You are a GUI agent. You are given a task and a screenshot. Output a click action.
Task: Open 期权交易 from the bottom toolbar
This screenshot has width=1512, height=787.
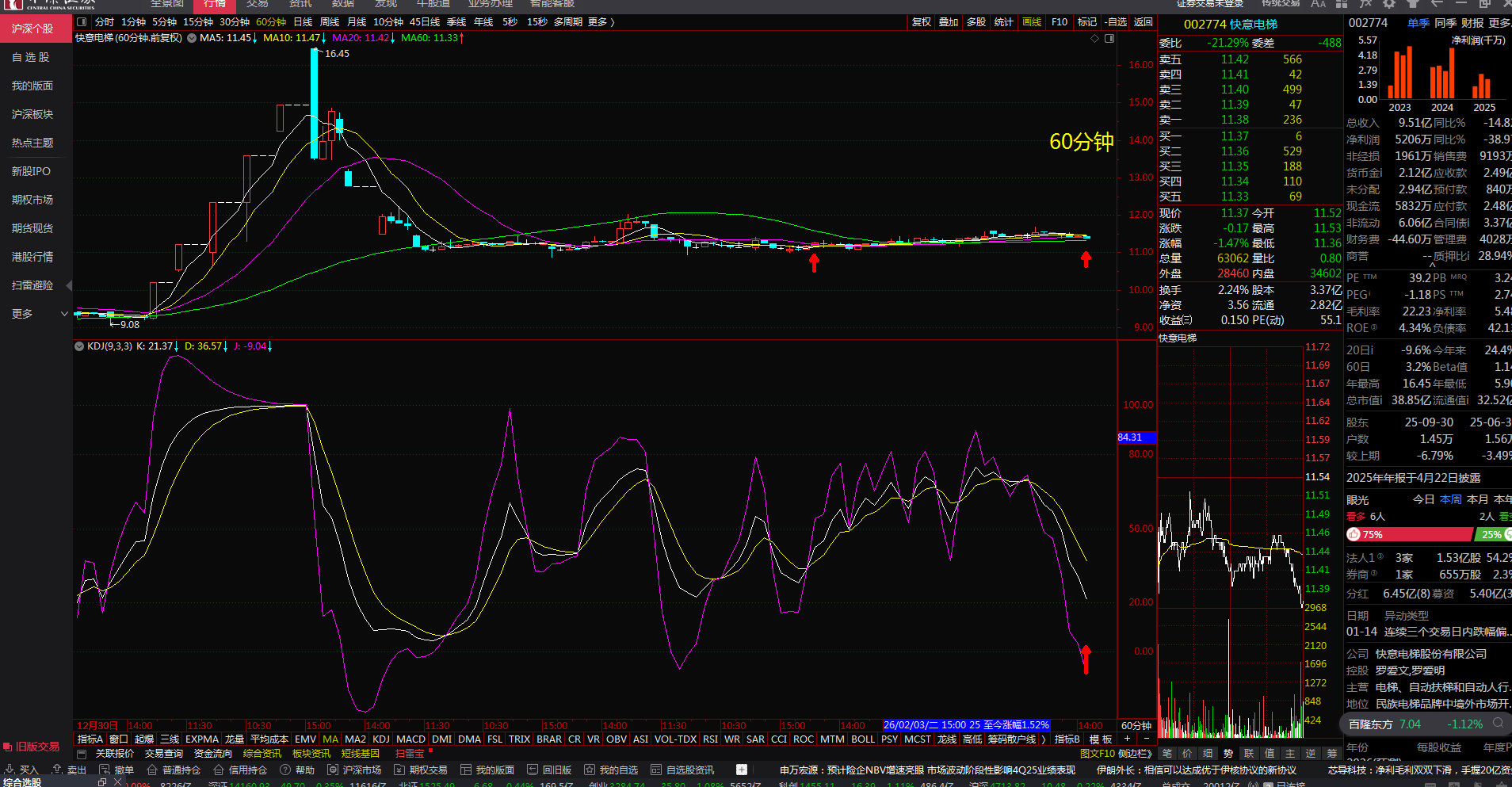click(421, 770)
